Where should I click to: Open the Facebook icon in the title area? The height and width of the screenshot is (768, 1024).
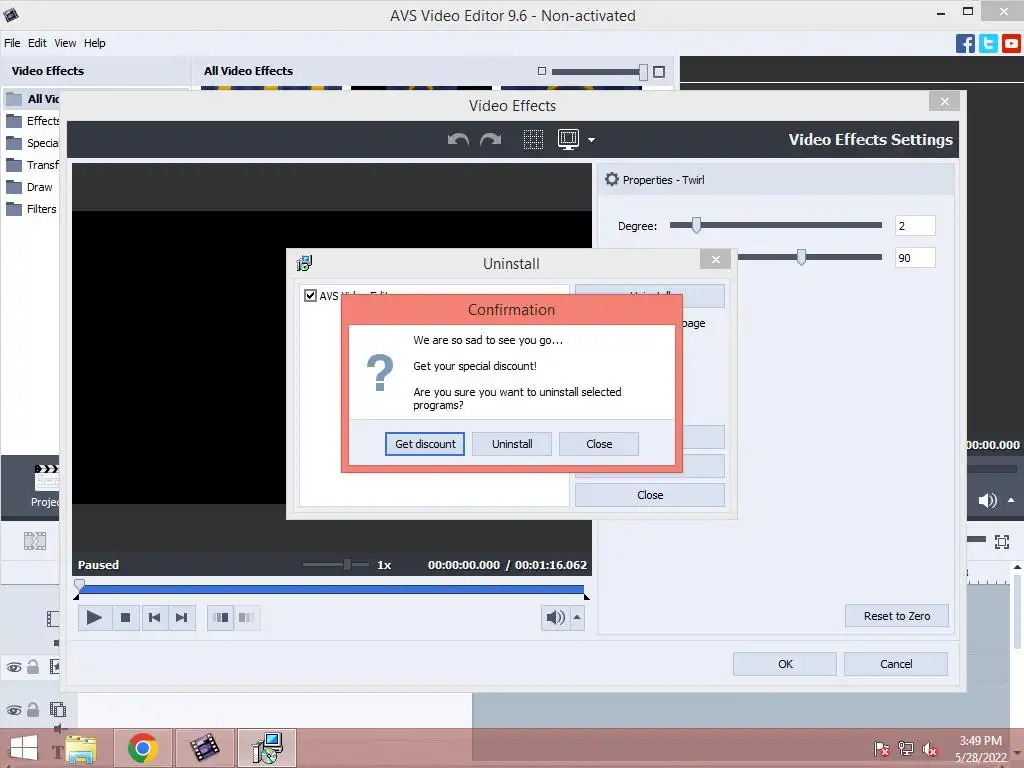965,44
